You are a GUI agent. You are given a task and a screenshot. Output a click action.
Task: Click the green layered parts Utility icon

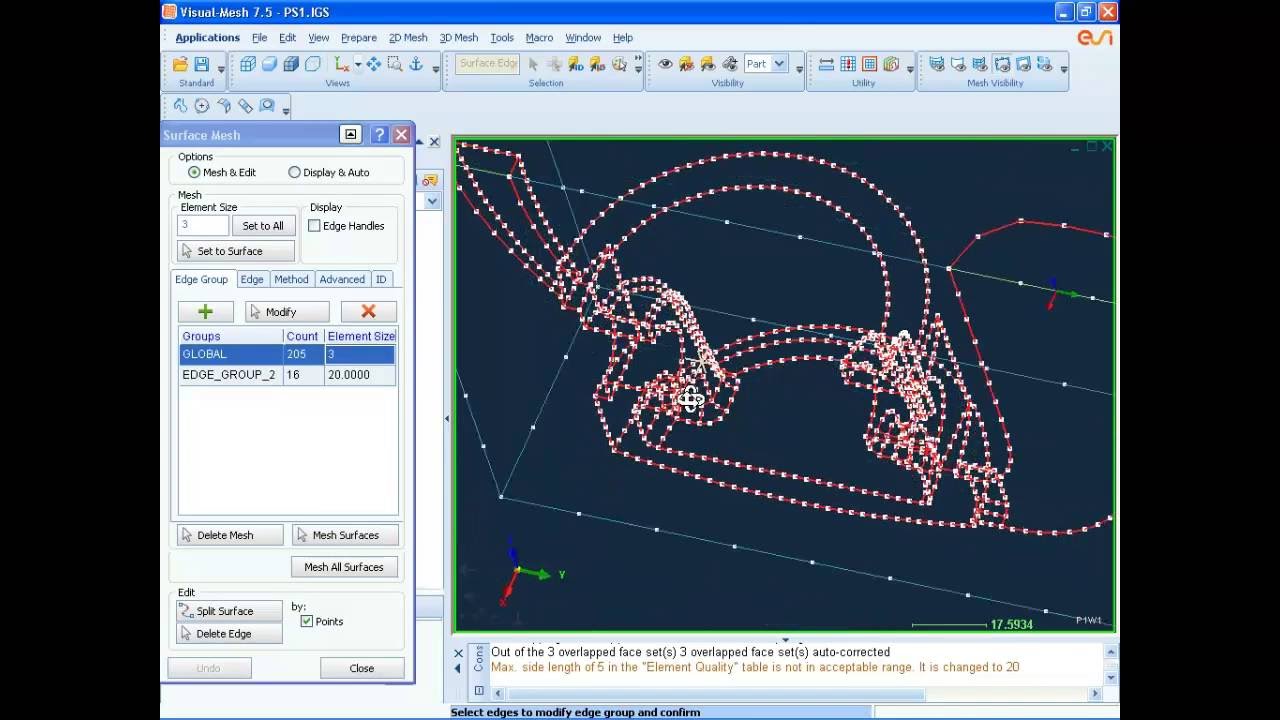891,64
